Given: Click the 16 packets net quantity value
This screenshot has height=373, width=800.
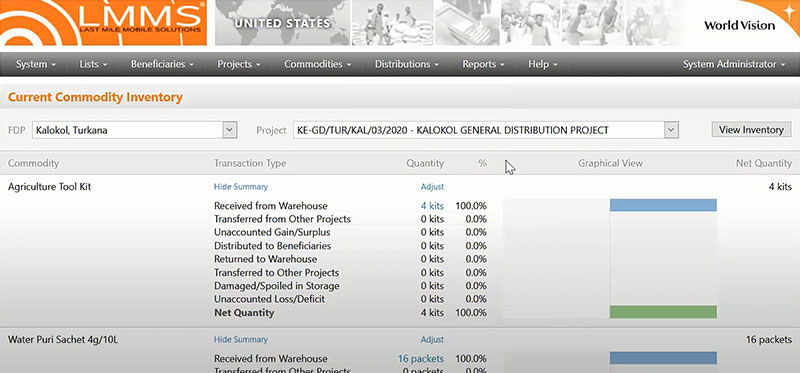Looking at the screenshot, I should click(x=768, y=339).
